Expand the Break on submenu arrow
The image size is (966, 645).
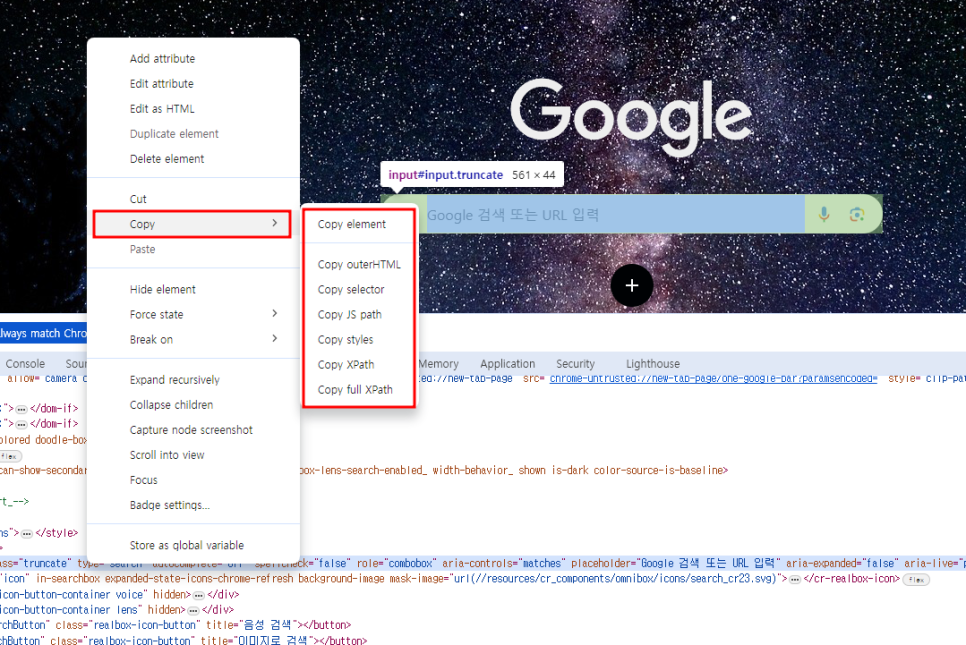click(275, 338)
